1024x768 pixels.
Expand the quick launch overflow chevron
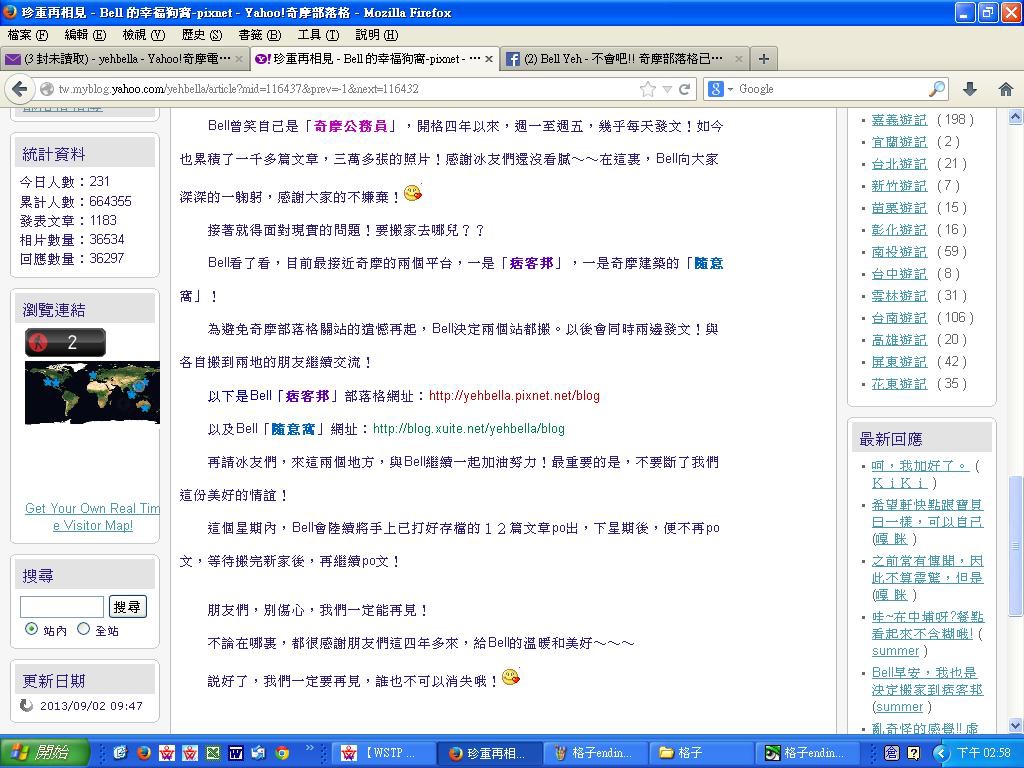point(310,747)
